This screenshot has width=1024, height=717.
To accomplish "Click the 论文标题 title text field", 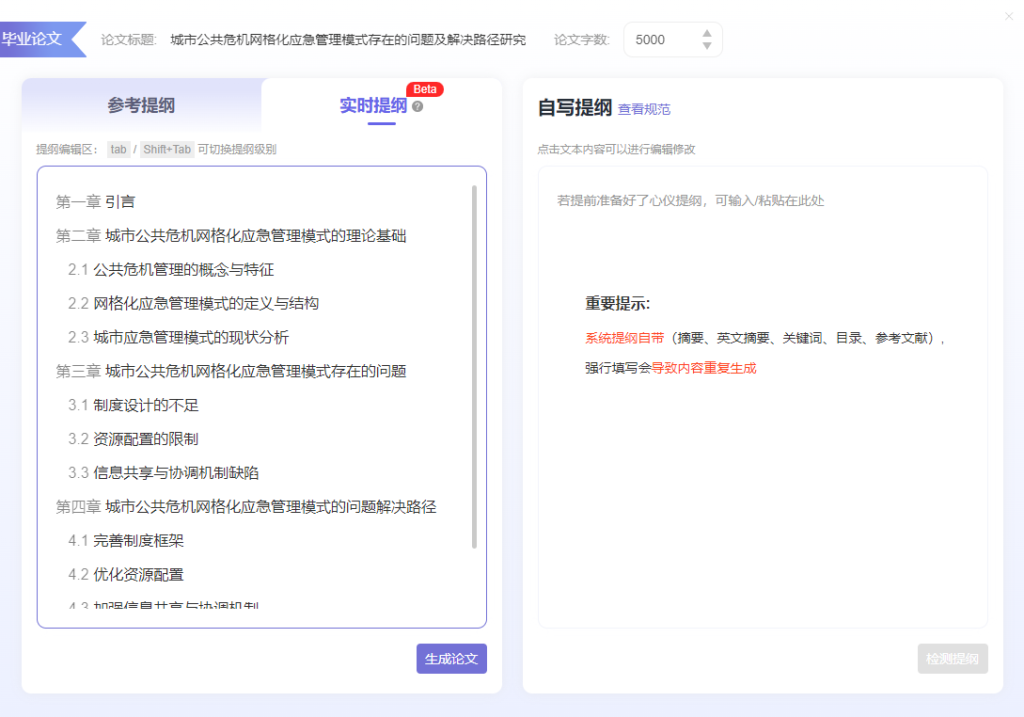I will (348, 40).
